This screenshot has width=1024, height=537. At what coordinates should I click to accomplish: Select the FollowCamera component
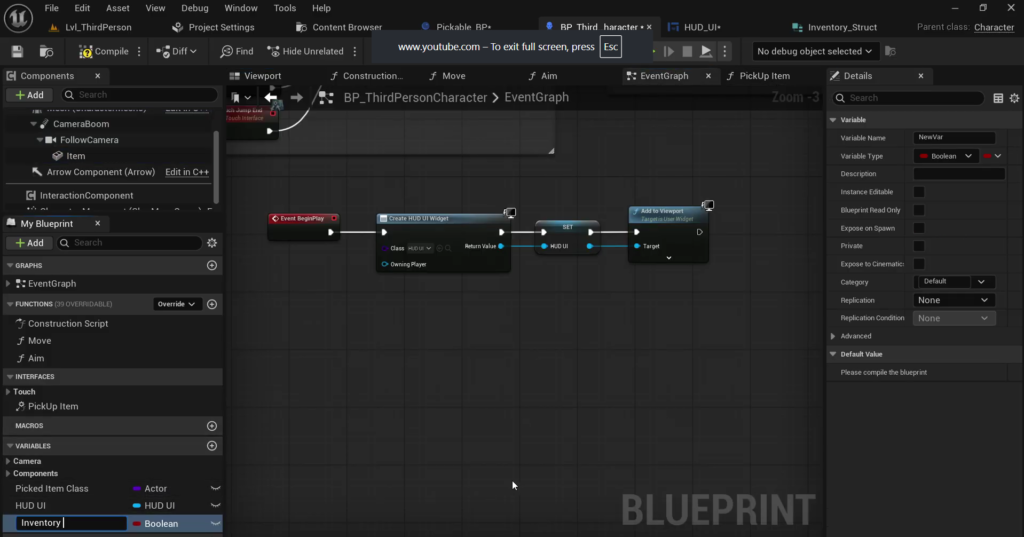89,140
